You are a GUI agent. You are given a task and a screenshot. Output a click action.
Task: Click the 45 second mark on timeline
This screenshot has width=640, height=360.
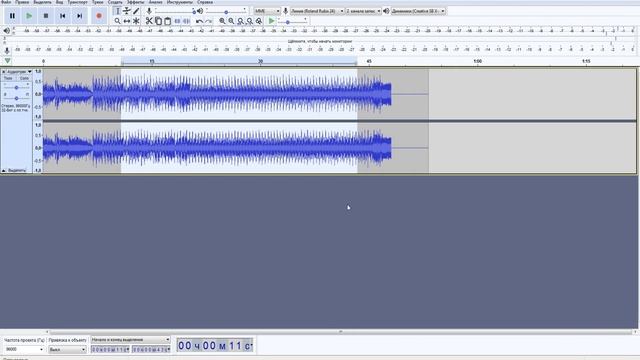point(369,61)
